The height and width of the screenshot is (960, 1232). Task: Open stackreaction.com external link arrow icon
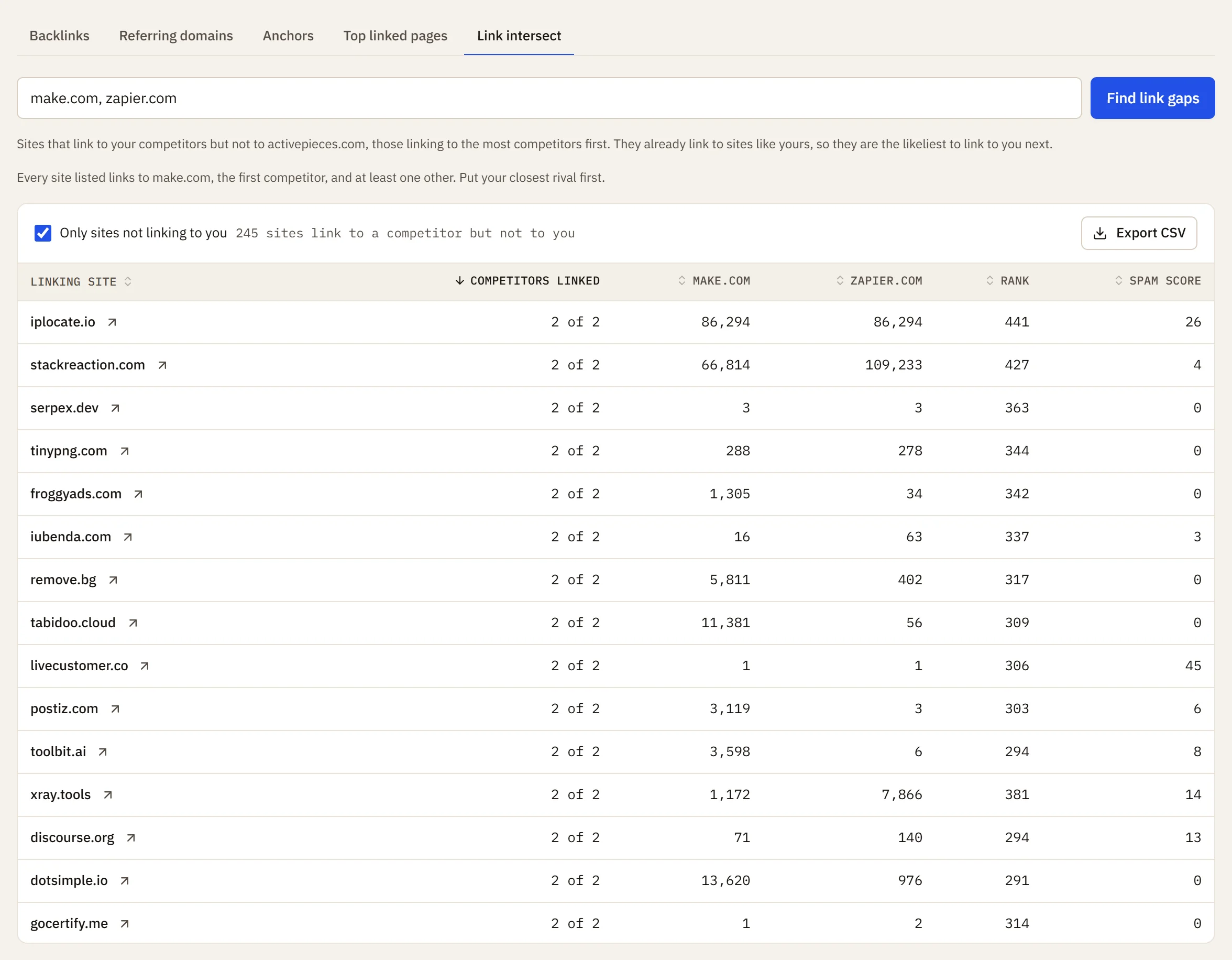(162, 365)
